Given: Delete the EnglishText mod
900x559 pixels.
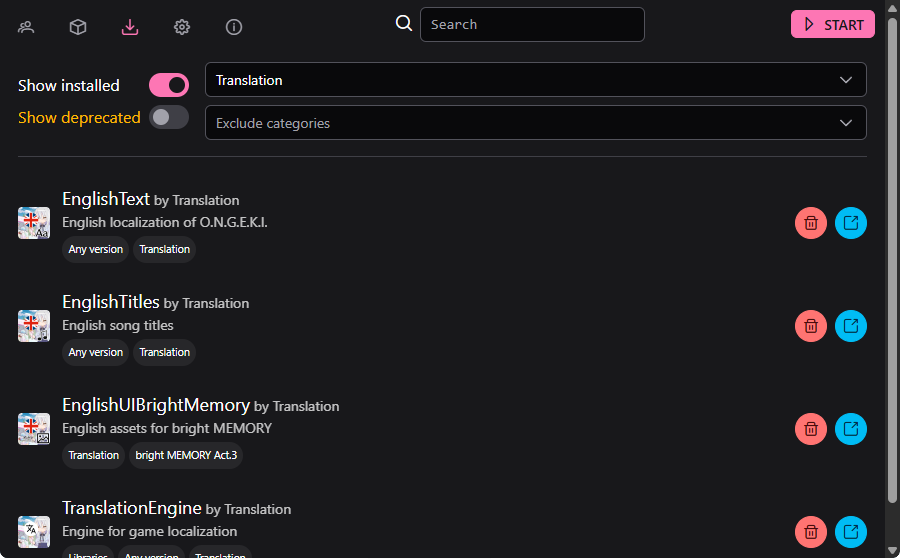Looking at the screenshot, I should coord(811,223).
